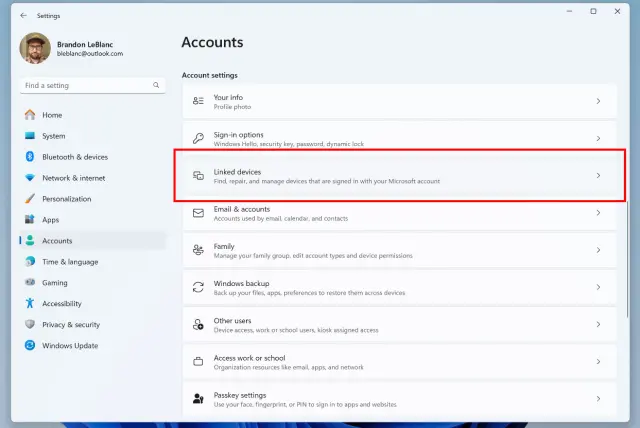Click the Windows backup icon

198,287
